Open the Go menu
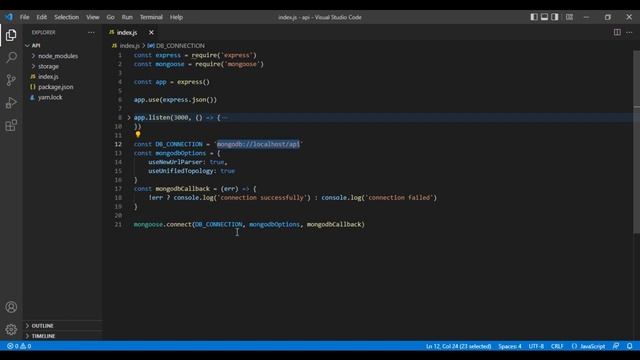The width and height of the screenshot is (640, 360). tap(111, 17)
